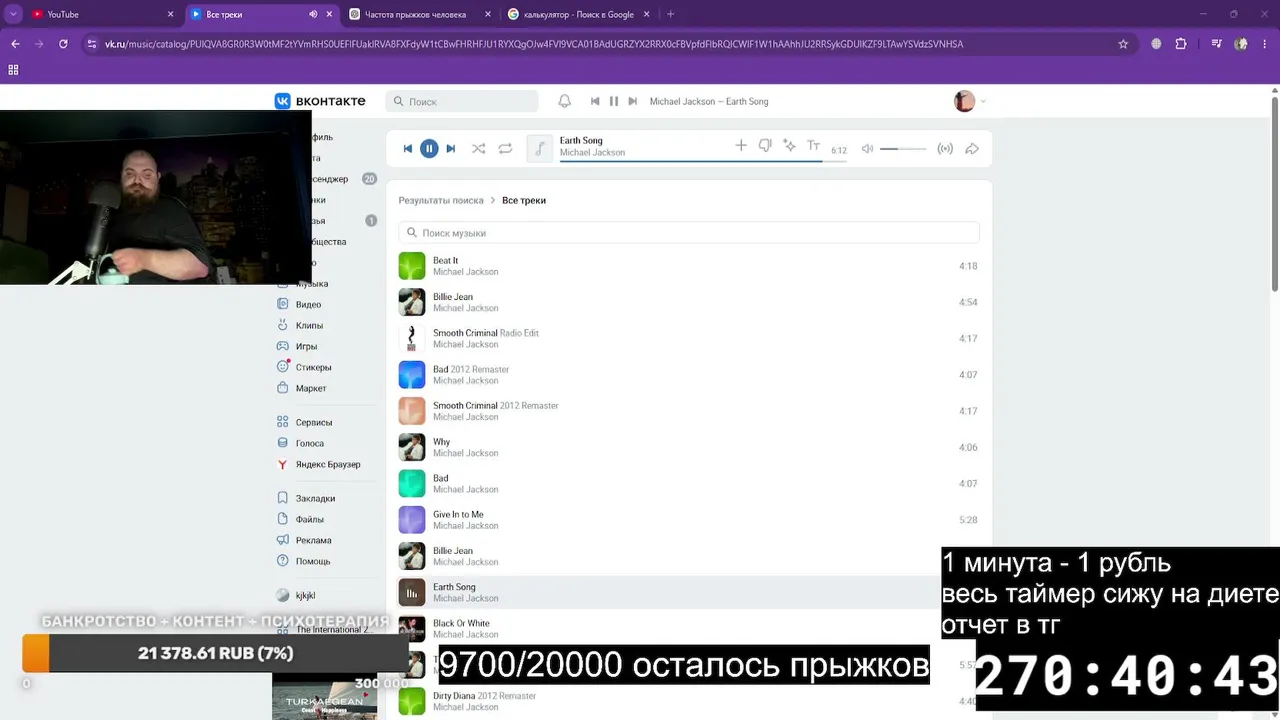Open the current track cover art

[540, 148]
